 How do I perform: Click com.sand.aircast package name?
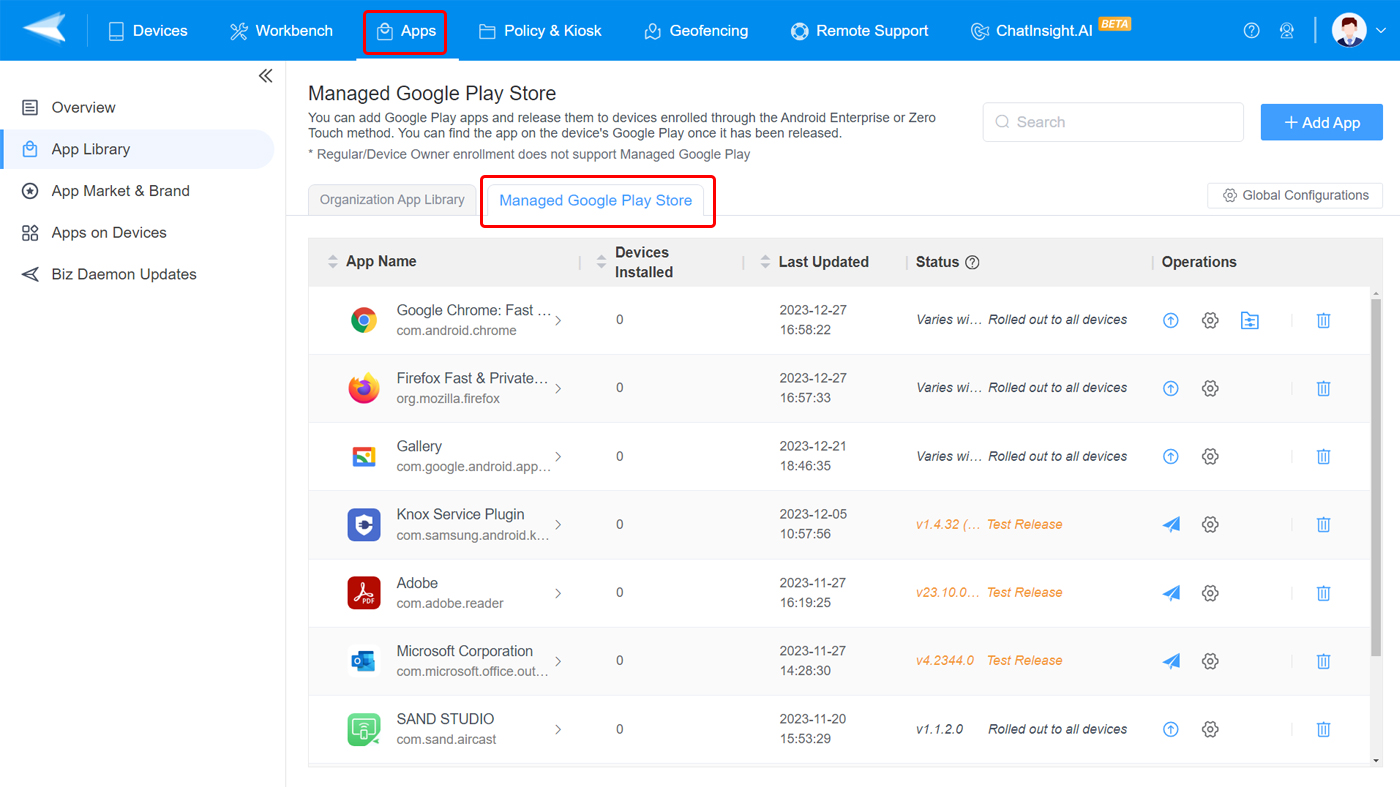(x=446, y=740)
